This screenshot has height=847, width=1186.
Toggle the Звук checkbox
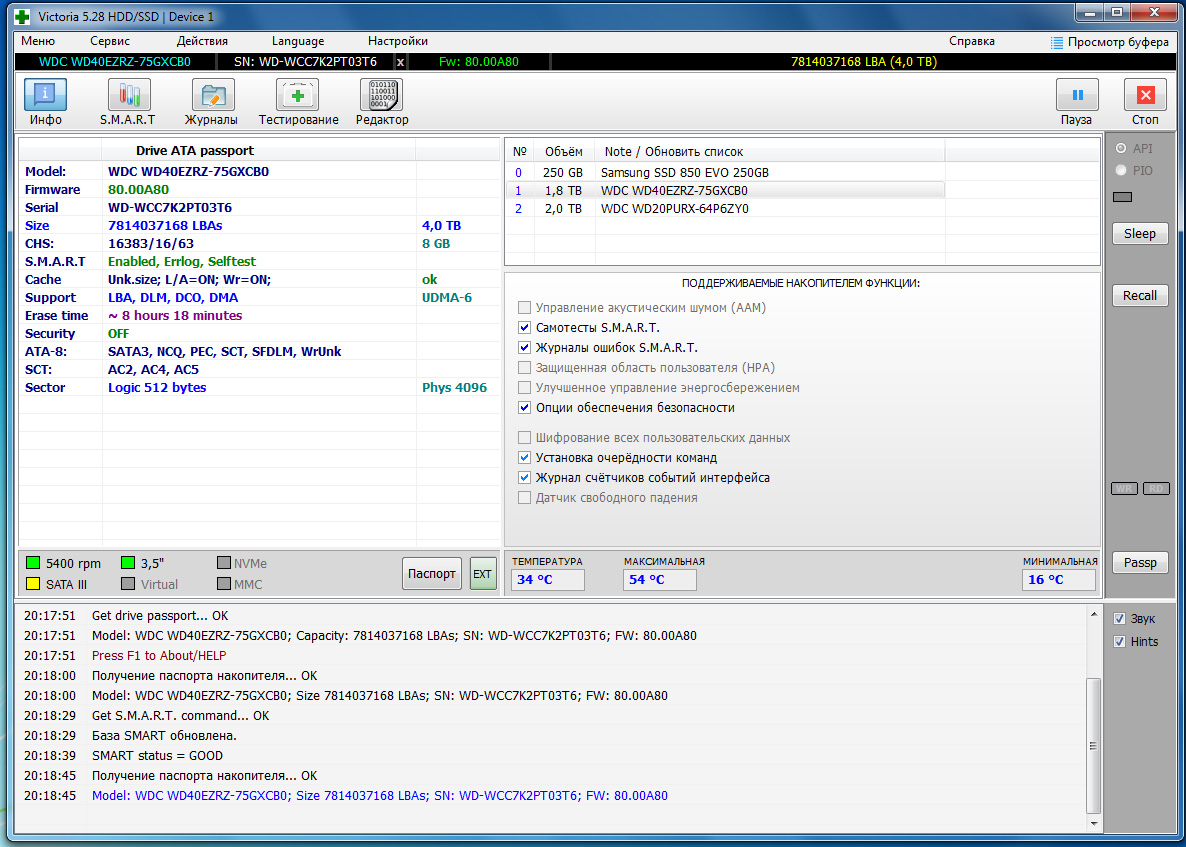(1120, 619)
